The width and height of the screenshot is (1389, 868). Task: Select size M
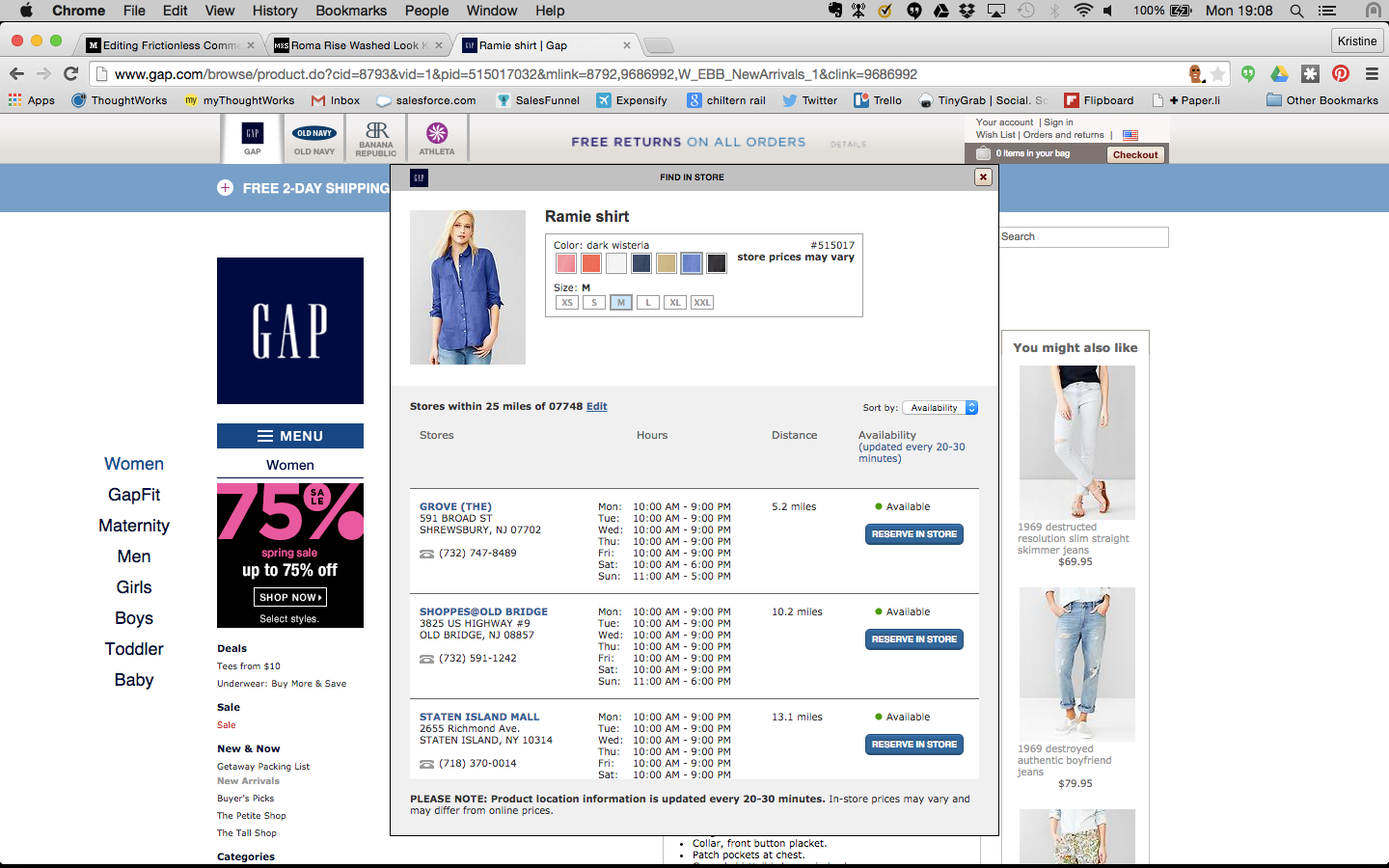point(621,303)
